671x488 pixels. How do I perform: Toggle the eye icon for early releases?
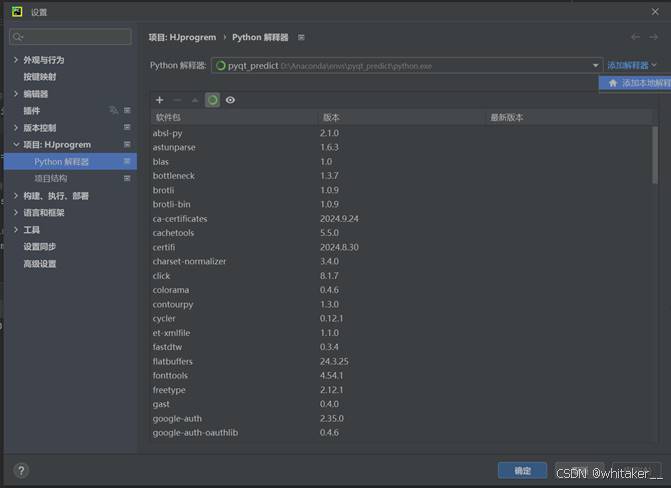click(x=230, y=100)
